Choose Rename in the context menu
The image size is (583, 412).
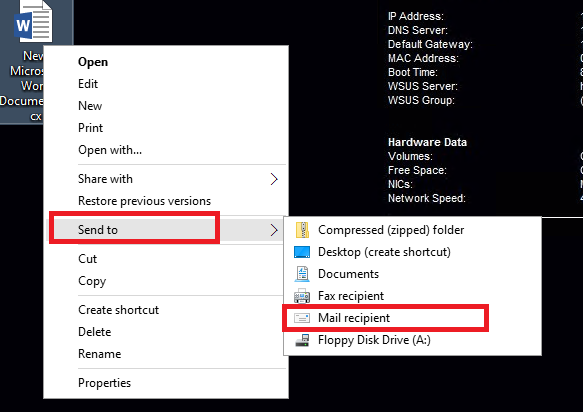pyautogui.click(x=99, y=354)
